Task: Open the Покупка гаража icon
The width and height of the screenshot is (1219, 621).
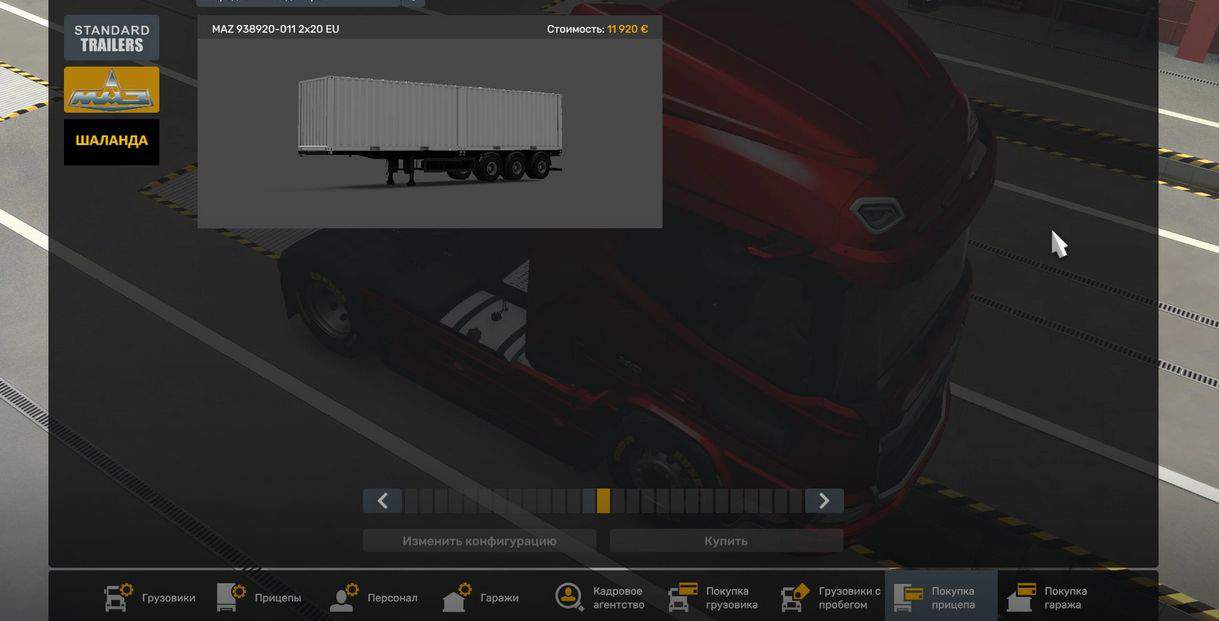Action: click(x=1021, y=597)
